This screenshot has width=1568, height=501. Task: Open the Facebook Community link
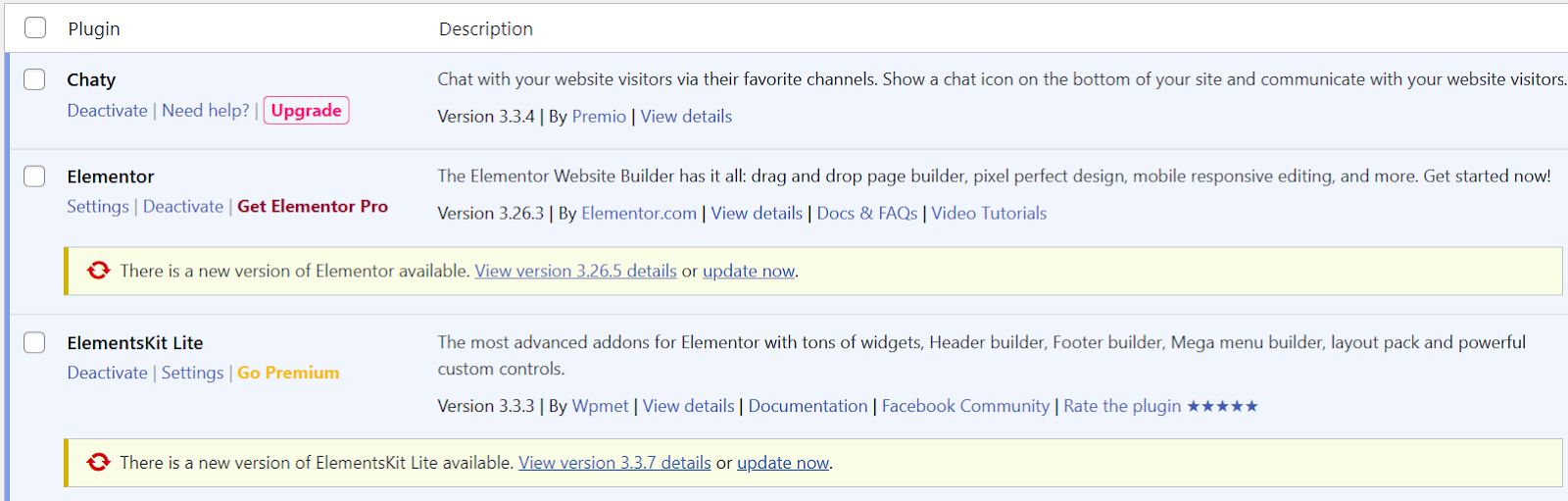(965, 407)
